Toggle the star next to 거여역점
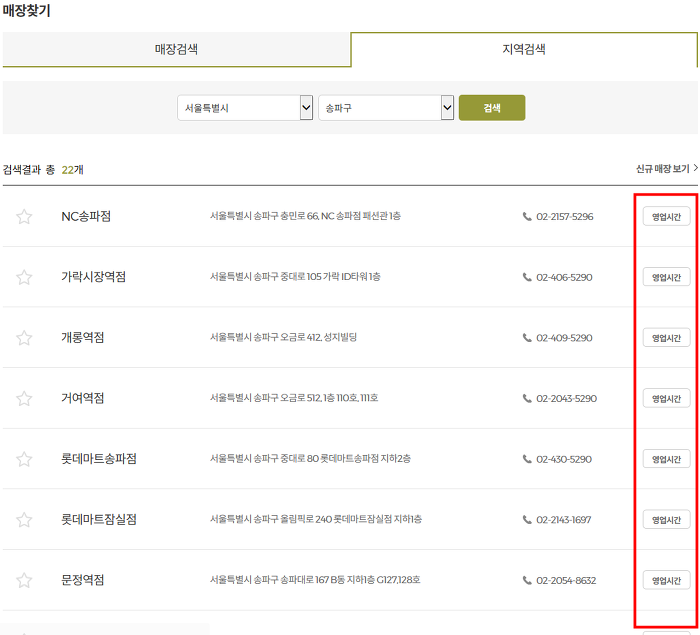700x635 pixels. pos(24,399)
